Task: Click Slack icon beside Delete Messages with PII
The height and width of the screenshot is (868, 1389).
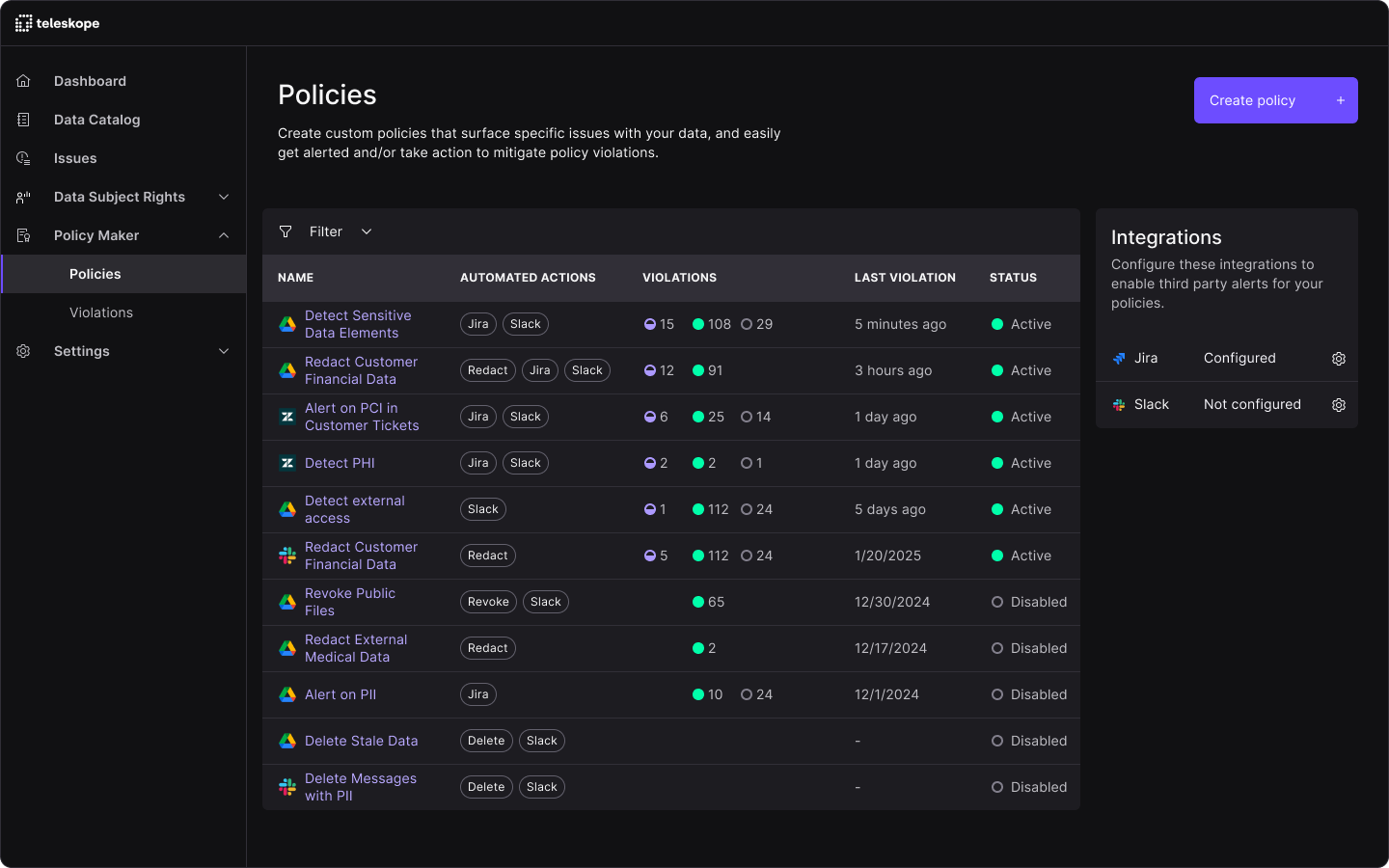Action: point(287,787)
